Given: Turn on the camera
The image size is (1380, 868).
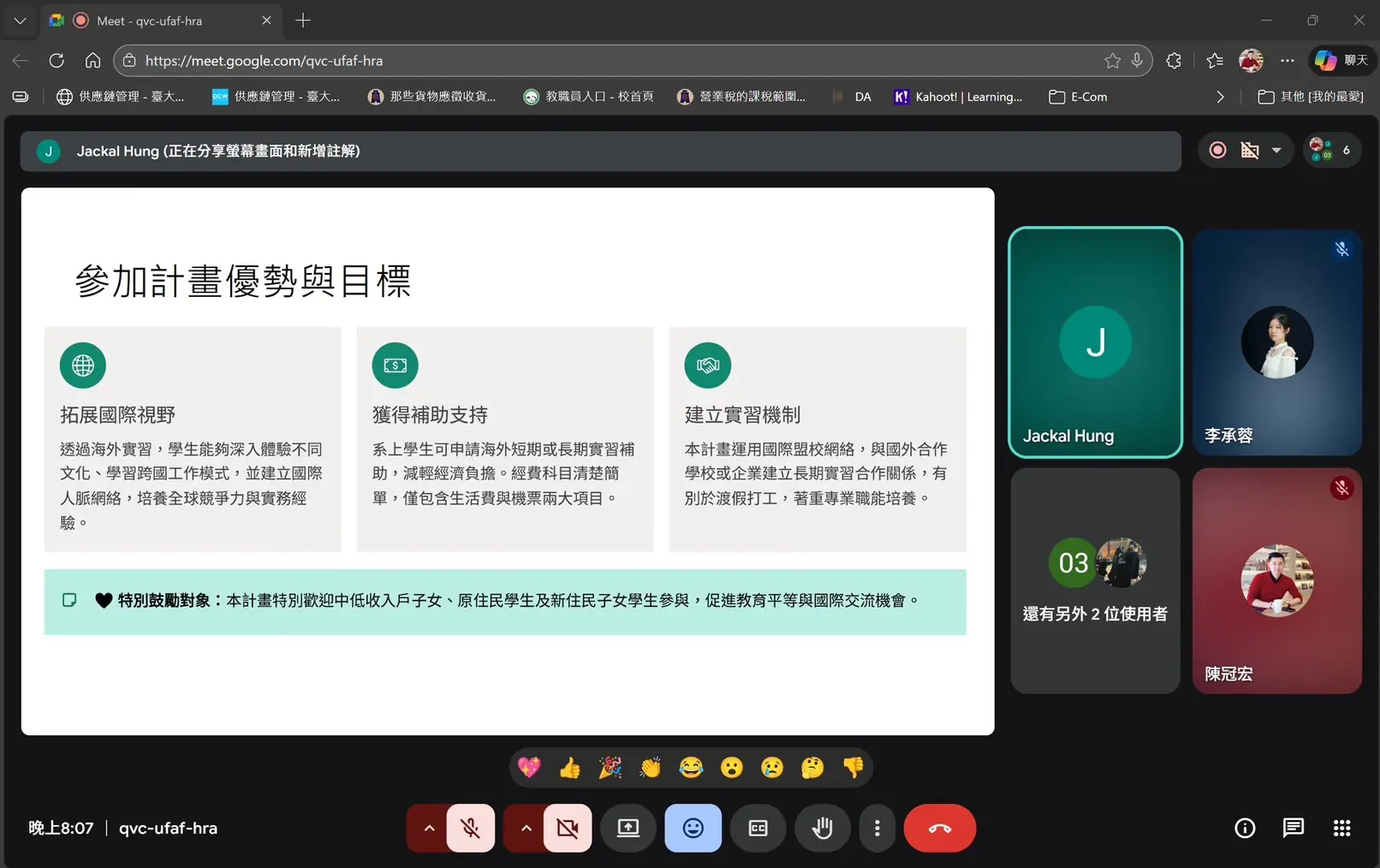Looking at the screenshot, I should 567,828.
